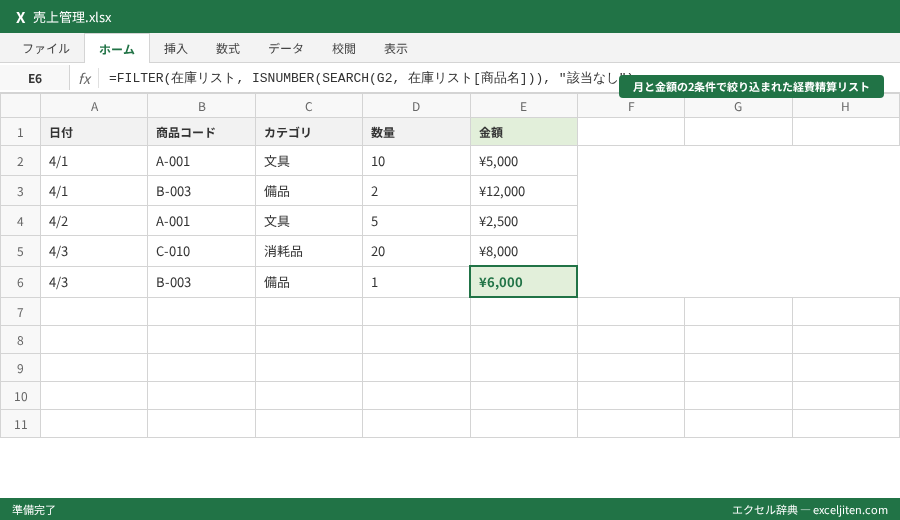Select row 6 header
900x520 pixels.
coord(20,282)
